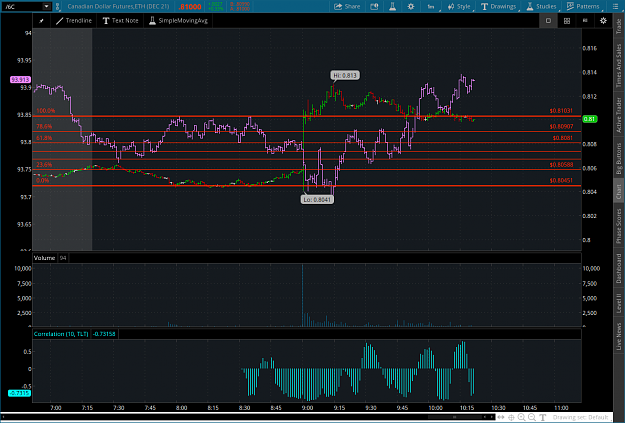Open the Level II side tab
The height and width of the screenshot is (423, 625).
pyautogui.click(x=619, y=303)
